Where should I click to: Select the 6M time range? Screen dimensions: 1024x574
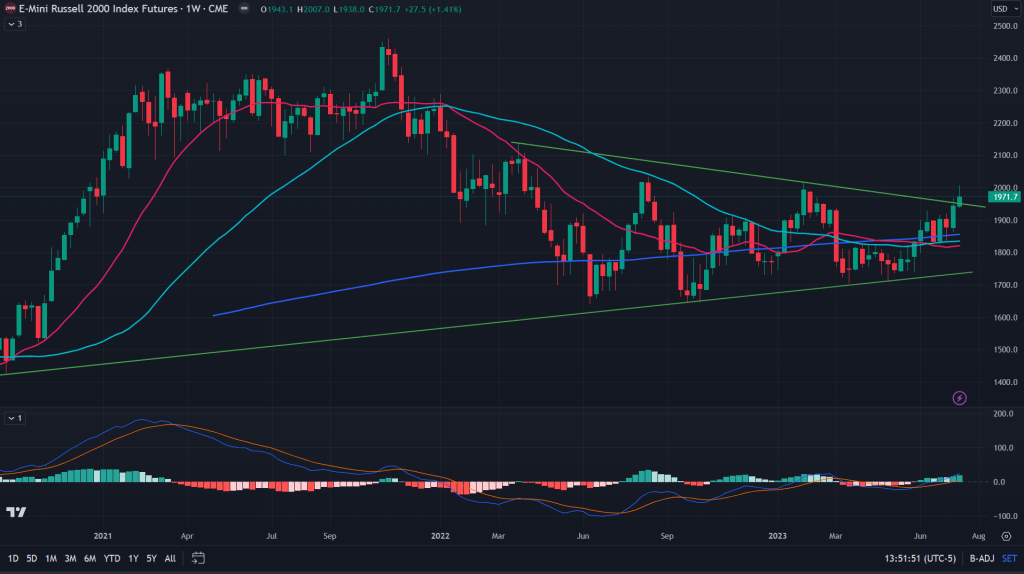pyautogui.click(x=90, y=557)
